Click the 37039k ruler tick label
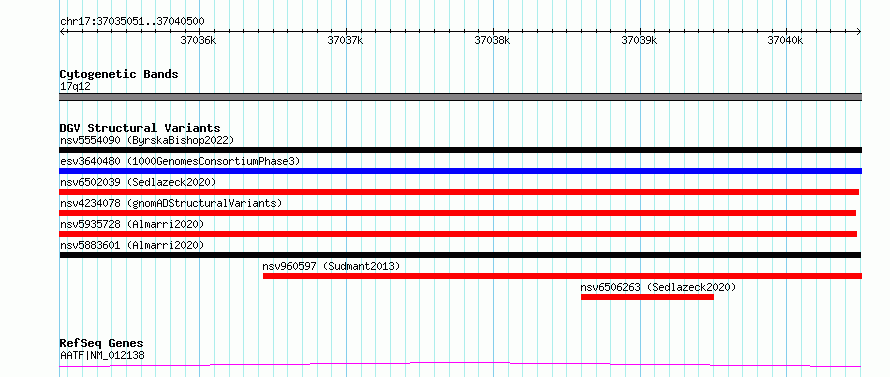This screenshot has width=890, height=377. [x=639, y=40]
